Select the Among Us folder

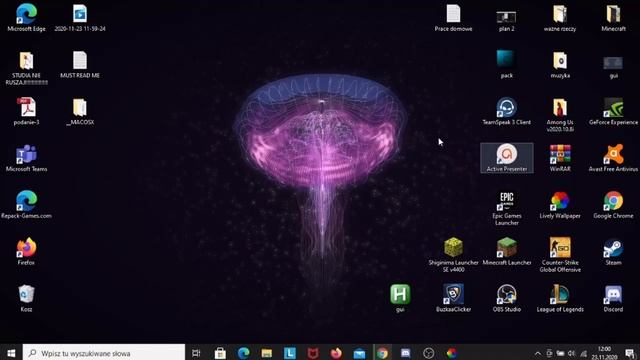coord(560,115)
